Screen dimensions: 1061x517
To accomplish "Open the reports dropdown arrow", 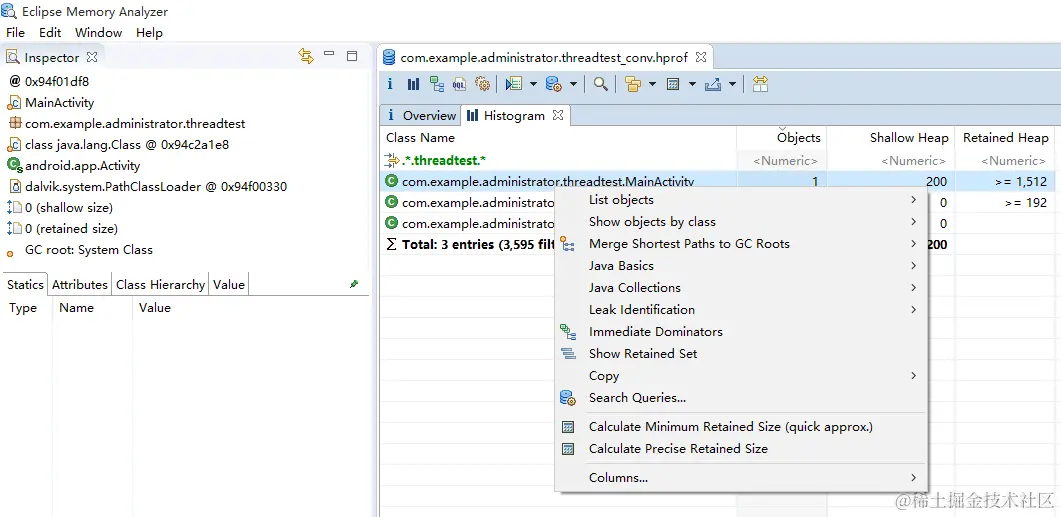I will (x=533, y=84).
